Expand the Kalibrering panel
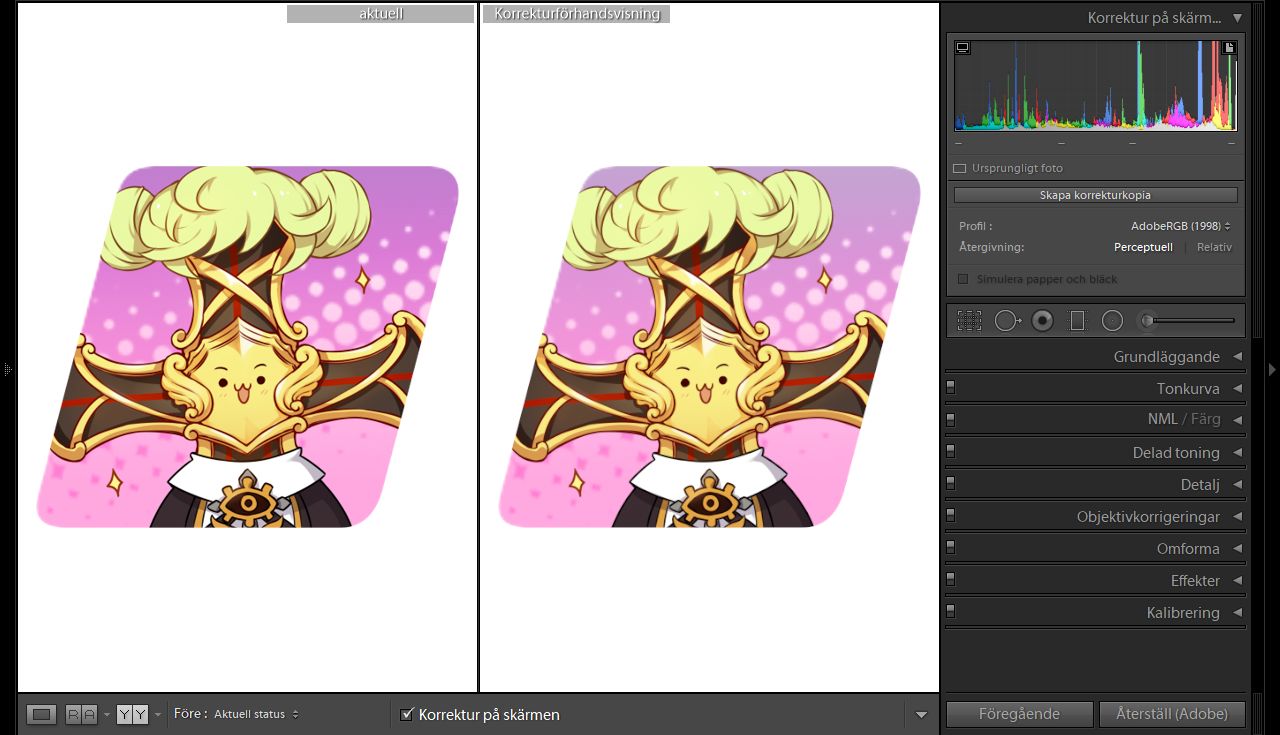This screenshot has width=1280, height=735. (1237, 613)
